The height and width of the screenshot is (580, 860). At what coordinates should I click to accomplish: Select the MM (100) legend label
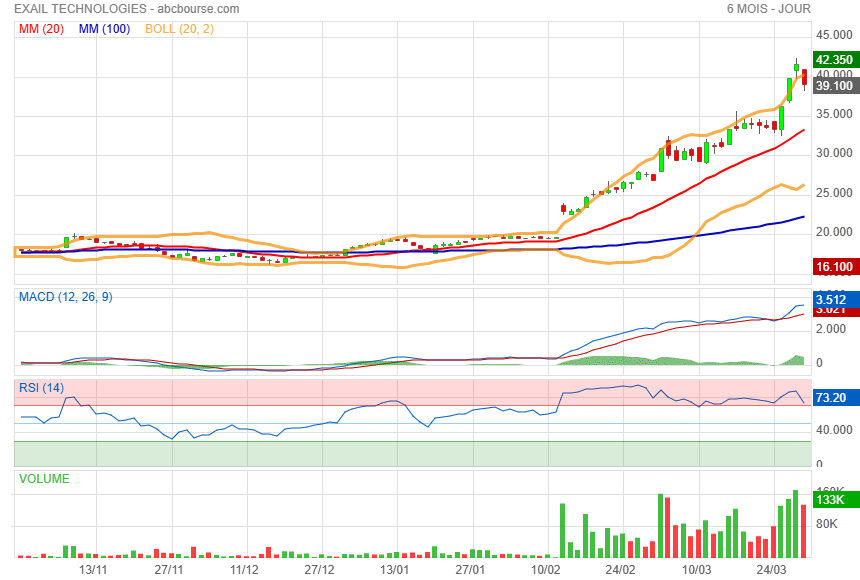pyautogui.click(x=104, y=29)
